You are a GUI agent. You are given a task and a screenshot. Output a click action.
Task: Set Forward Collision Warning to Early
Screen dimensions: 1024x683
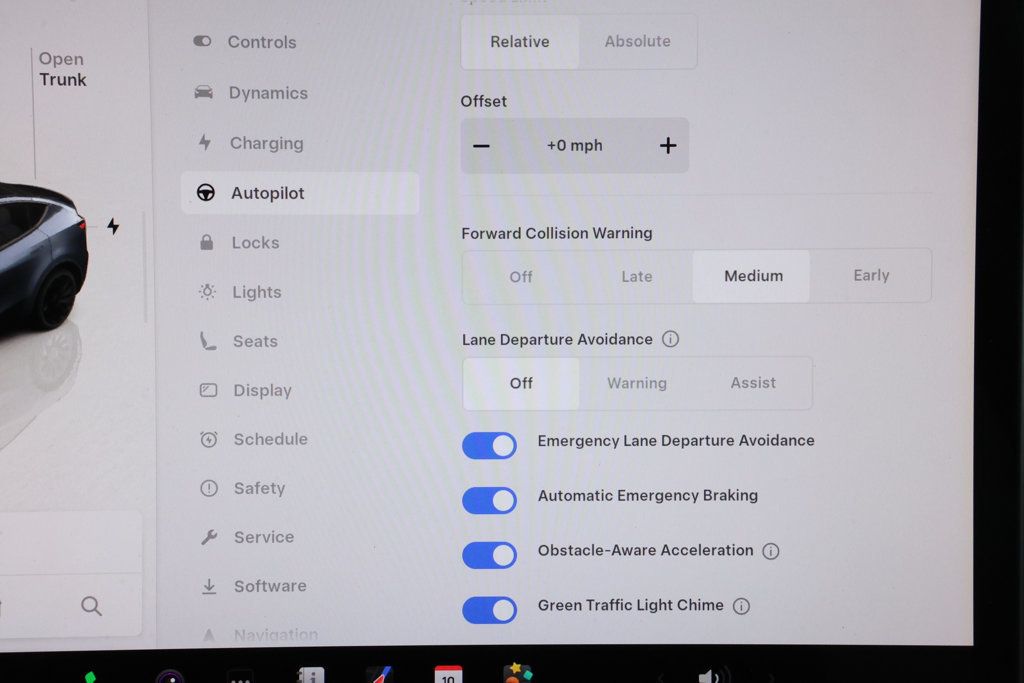[871, 276]
